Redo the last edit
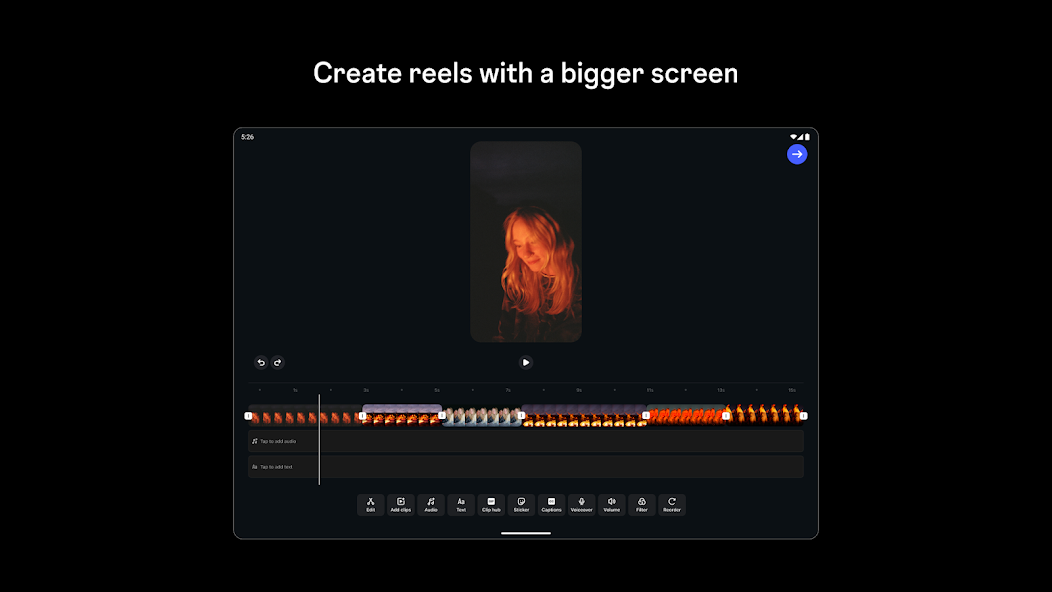The height and width of the screenshot is (592, 1052). tap(278, 363)
